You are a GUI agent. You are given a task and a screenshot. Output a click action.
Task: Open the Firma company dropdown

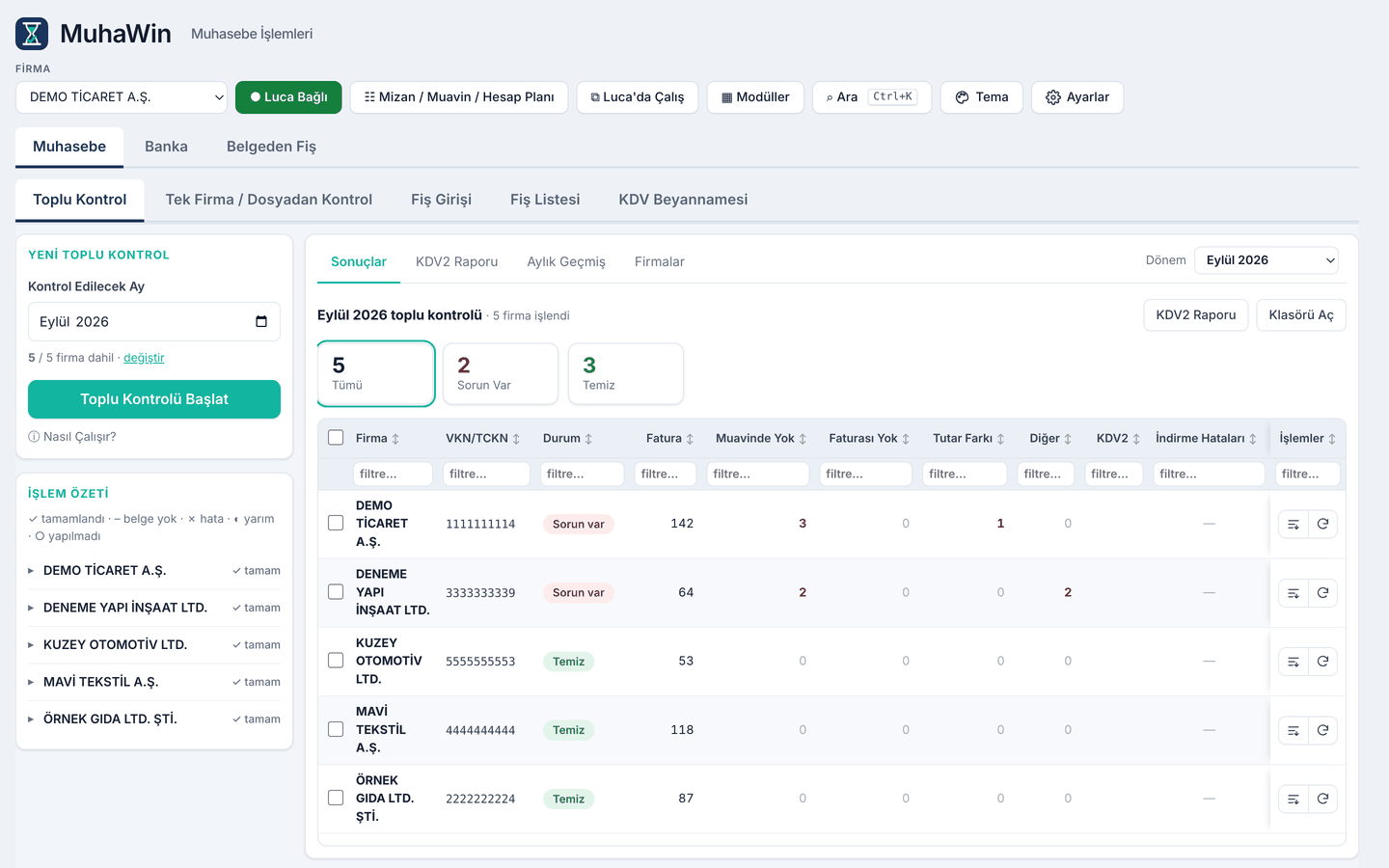point(122,97)
